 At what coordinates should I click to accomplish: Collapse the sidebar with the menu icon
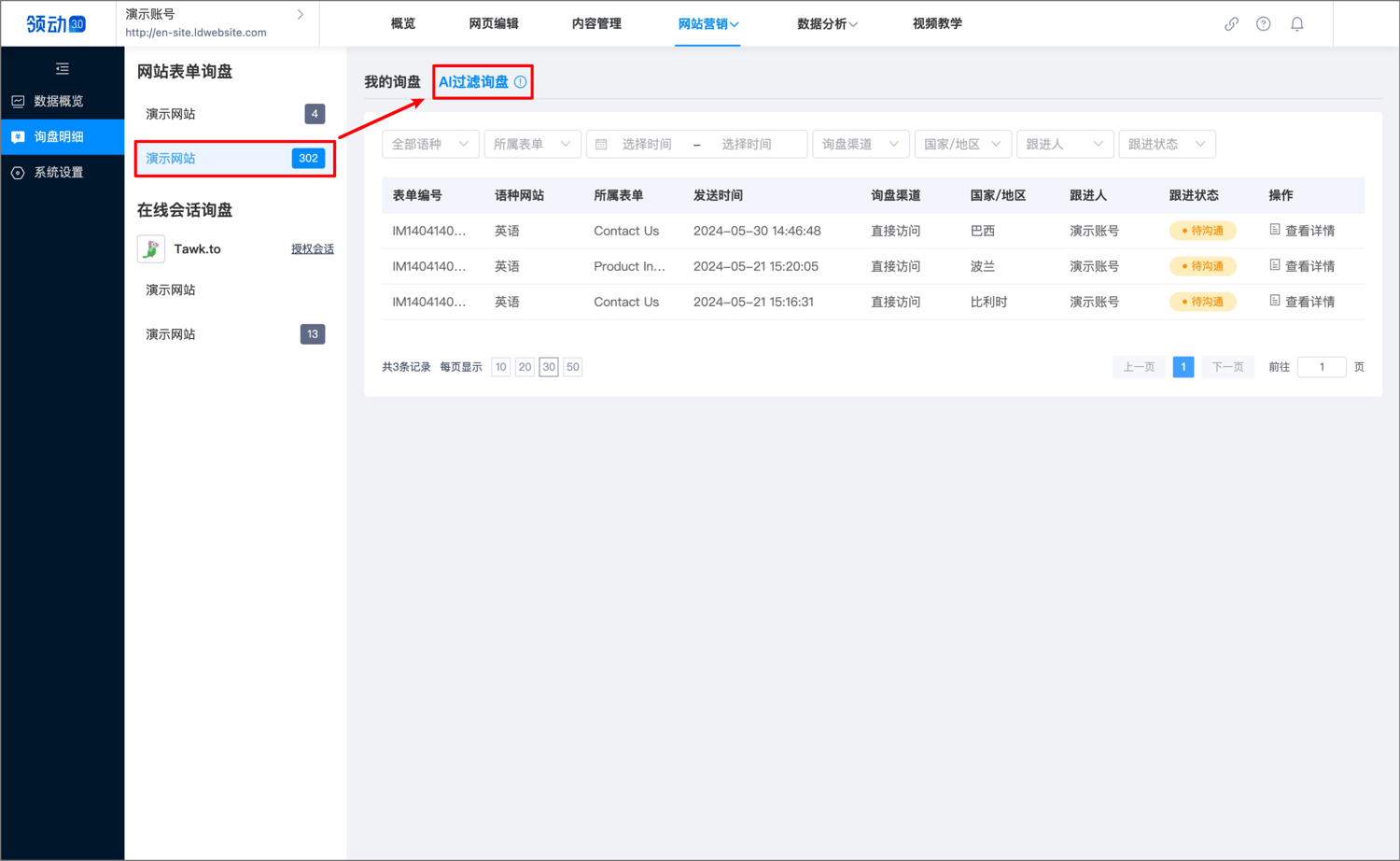coord(63,68)
